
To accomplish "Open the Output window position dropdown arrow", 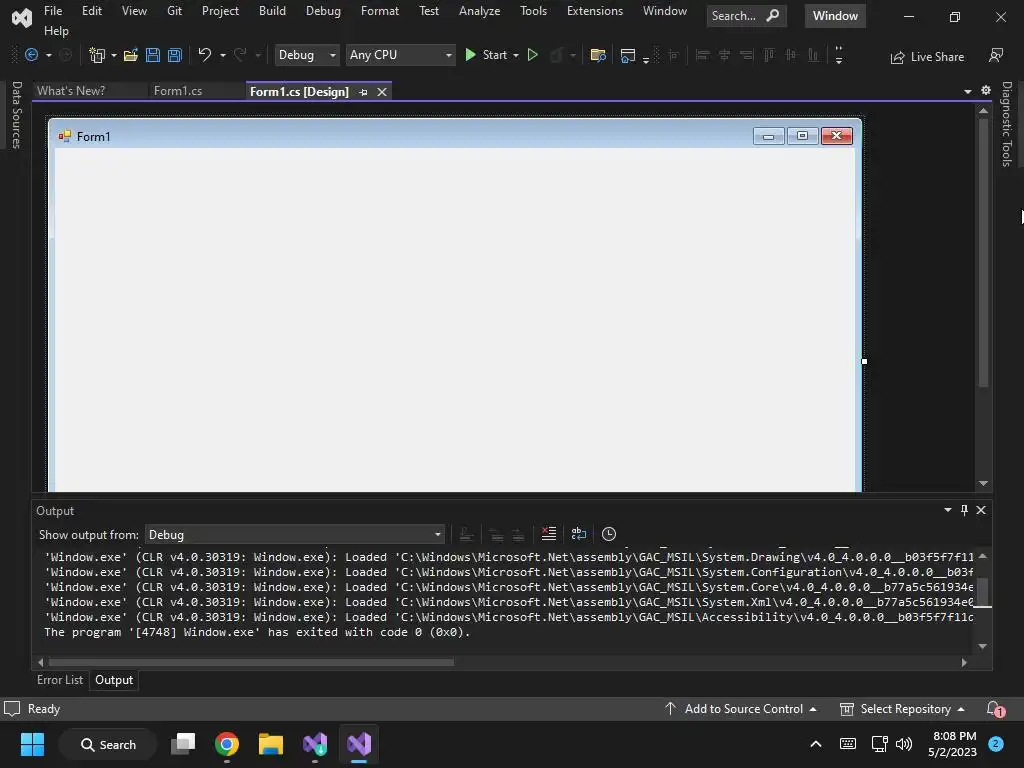I will [x=948, y=510].
